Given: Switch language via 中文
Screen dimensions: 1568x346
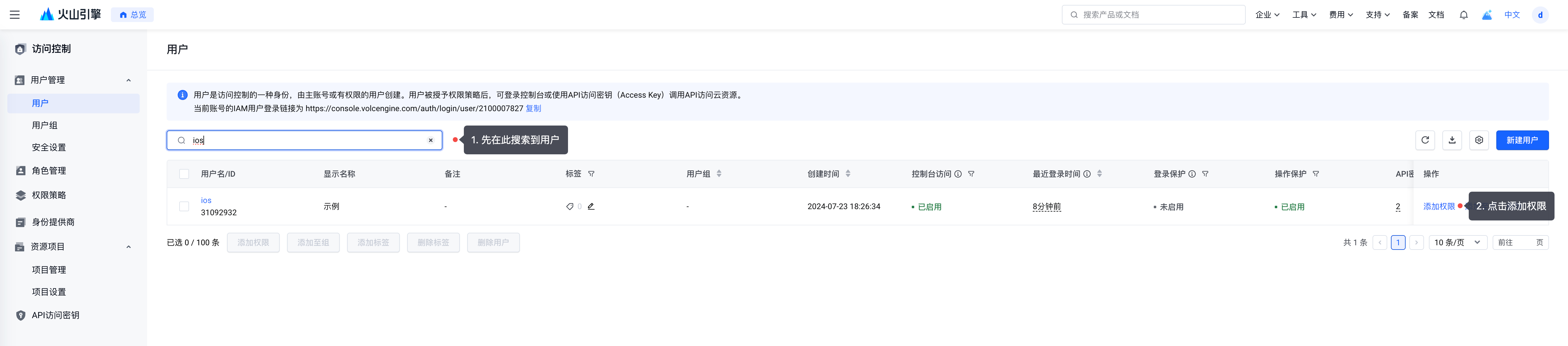Looking at the screenshot, I should tap(1512, 15).
